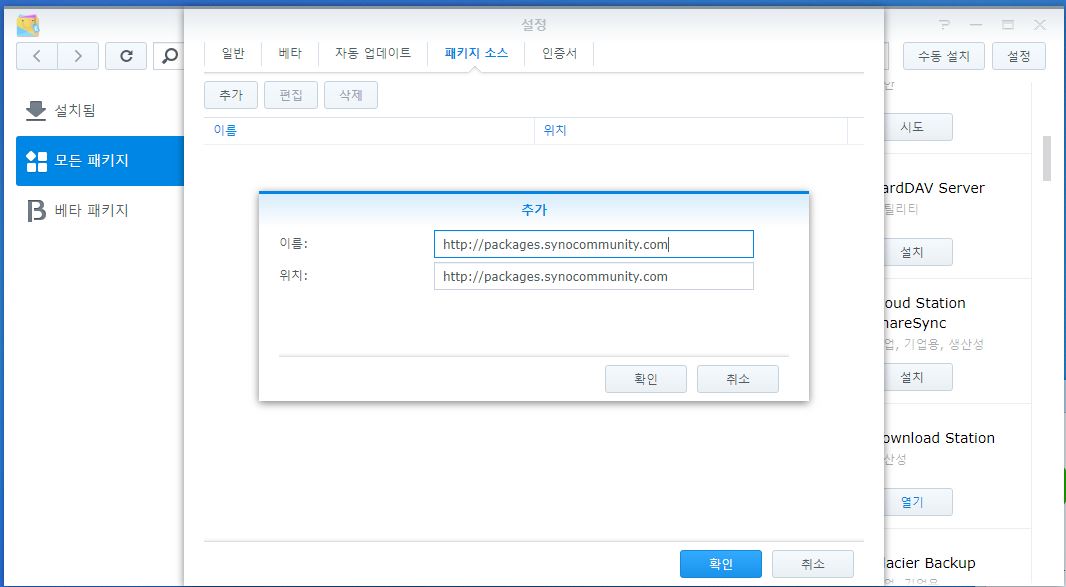Sort by the 이름 column header
1066x587 pixels.
(369, 131)
